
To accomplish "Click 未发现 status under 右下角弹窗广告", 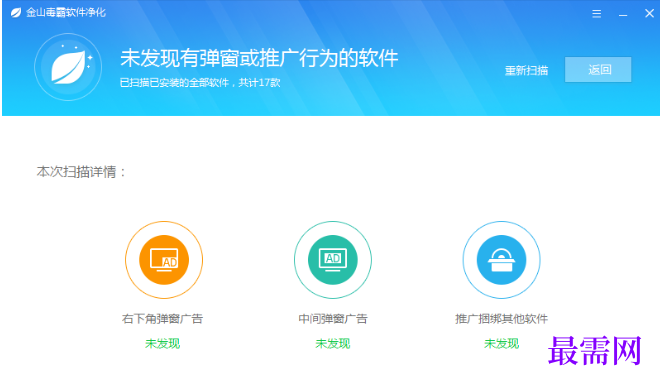I will 162,344.
